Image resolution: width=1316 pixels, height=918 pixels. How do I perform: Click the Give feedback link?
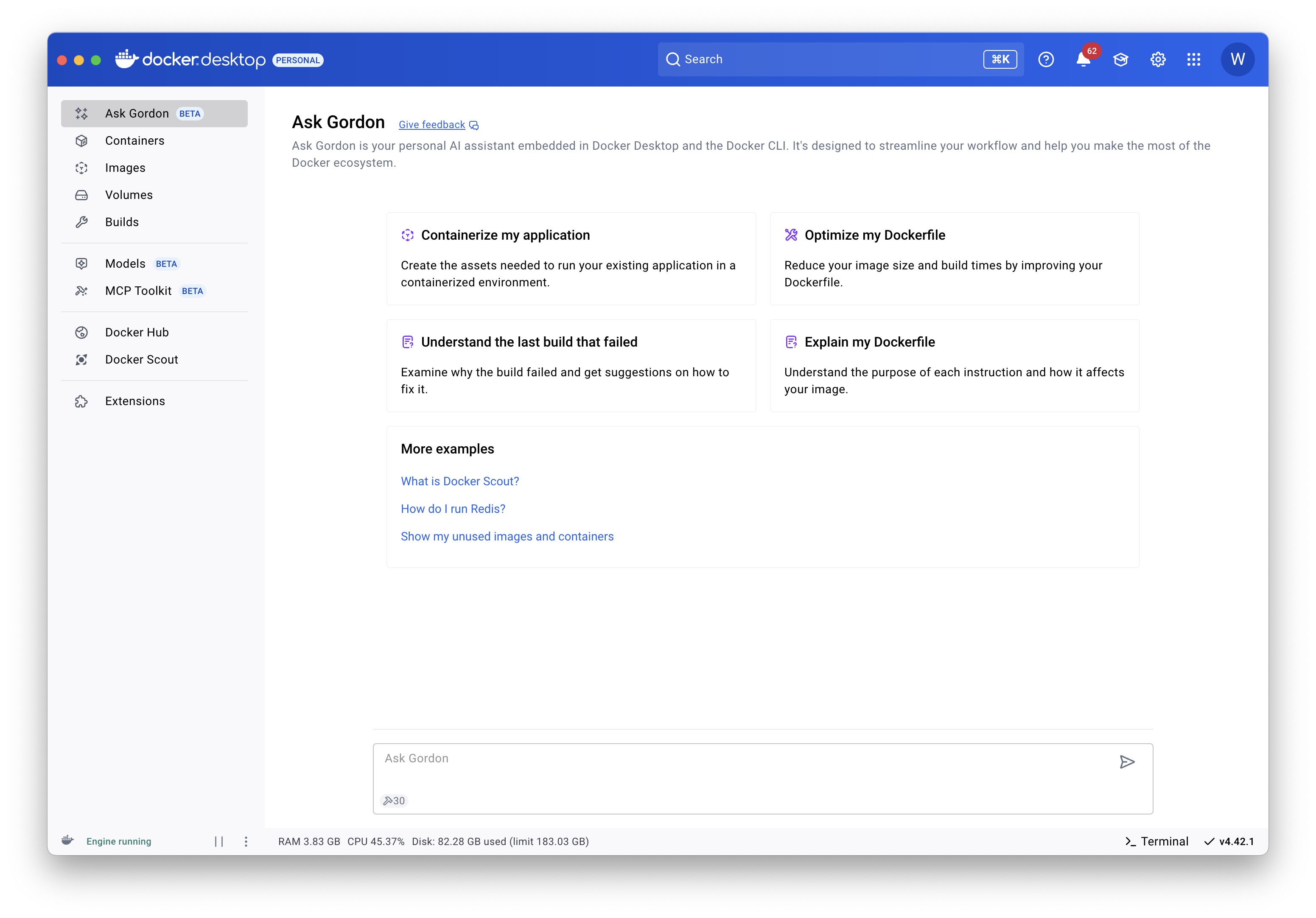432,124
